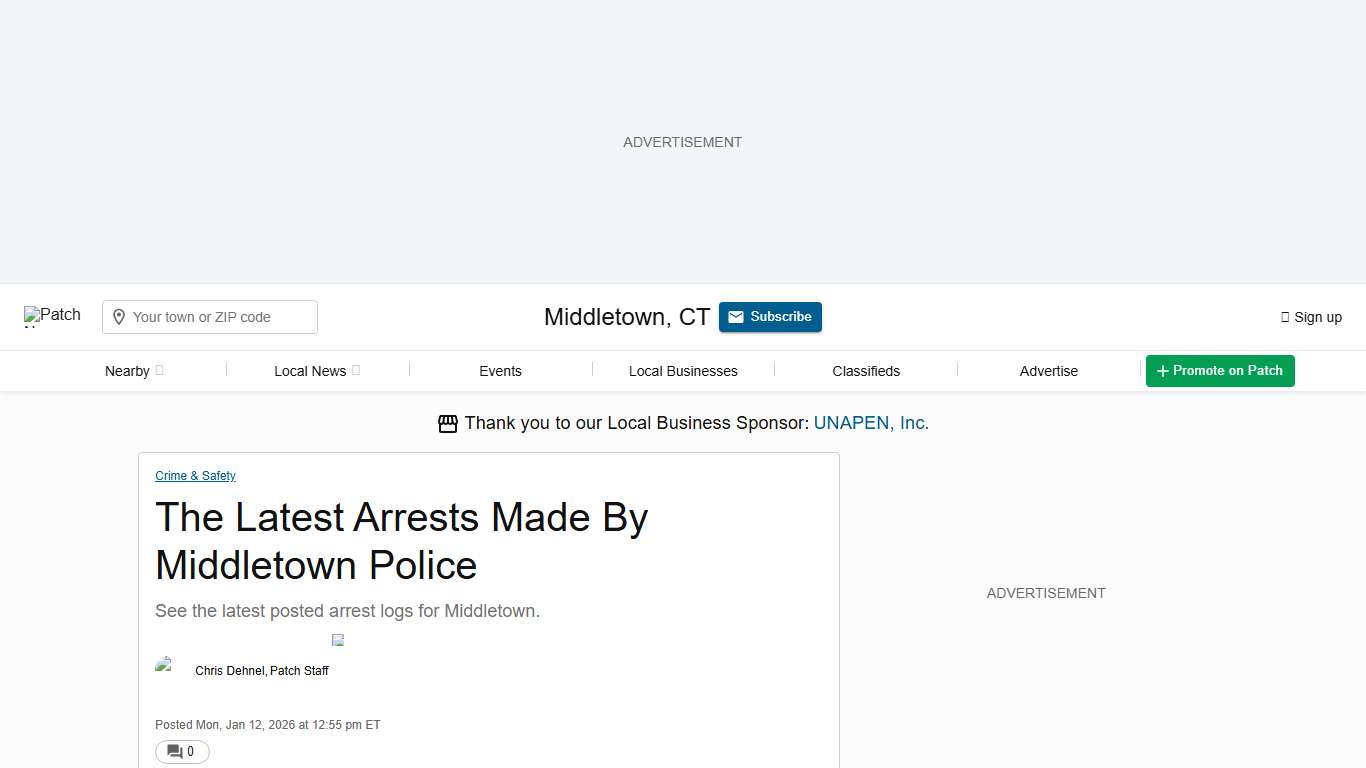This screenshot has height=768, width=1366.
Task: Click the storefront icon before sponsor message
Action: point(447,423)
